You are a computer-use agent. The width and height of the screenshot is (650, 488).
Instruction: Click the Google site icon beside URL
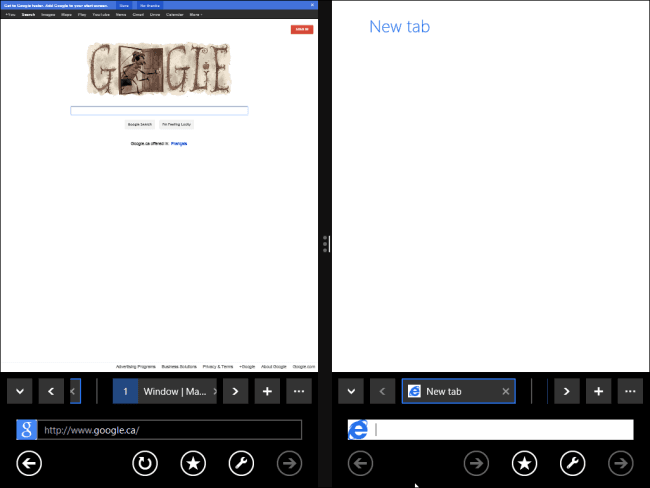click(27, 430)
